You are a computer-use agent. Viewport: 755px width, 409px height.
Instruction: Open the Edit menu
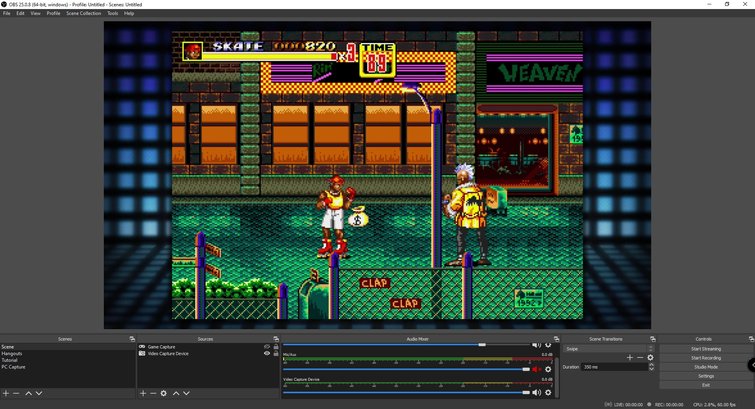click(20, 13)
